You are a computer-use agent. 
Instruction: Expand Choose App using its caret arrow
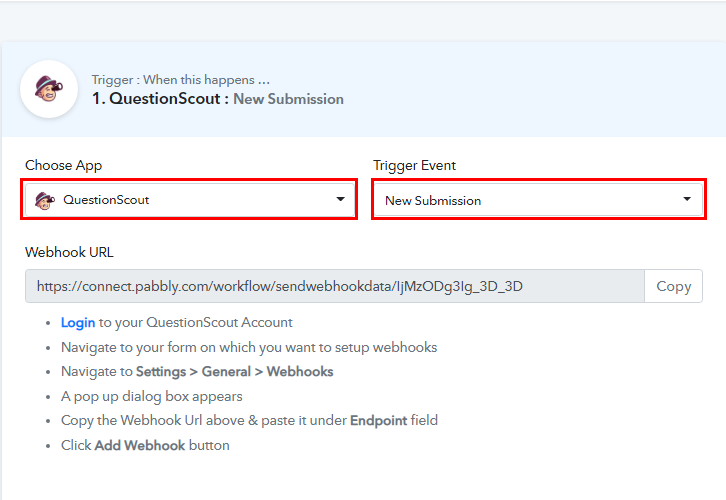click(x=340, y=199)
